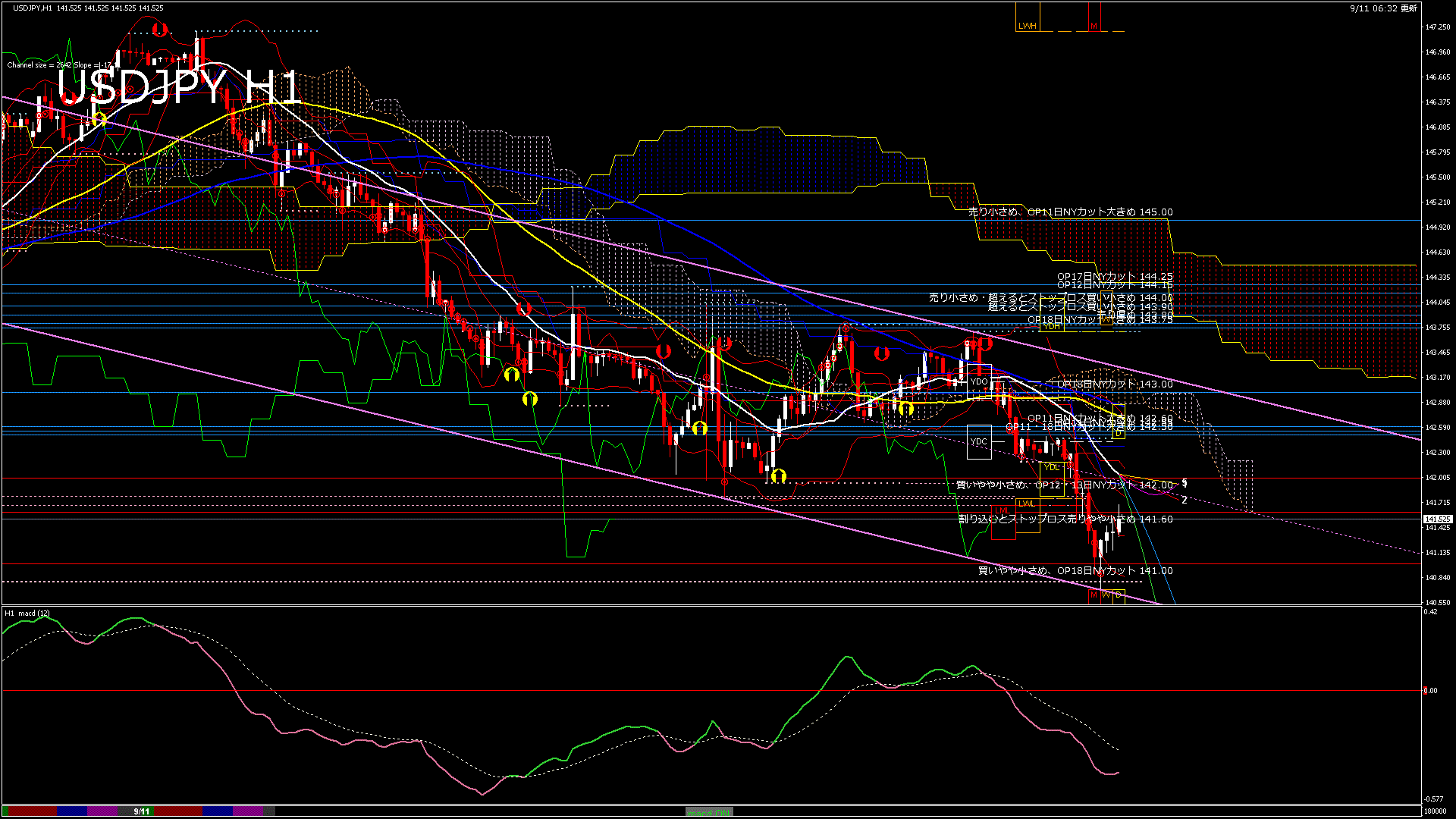Viewport: 1456px width, 819px height.
Task: Click the yellow up-arrow signal near 142.00 line
Action: coord(779,475)
